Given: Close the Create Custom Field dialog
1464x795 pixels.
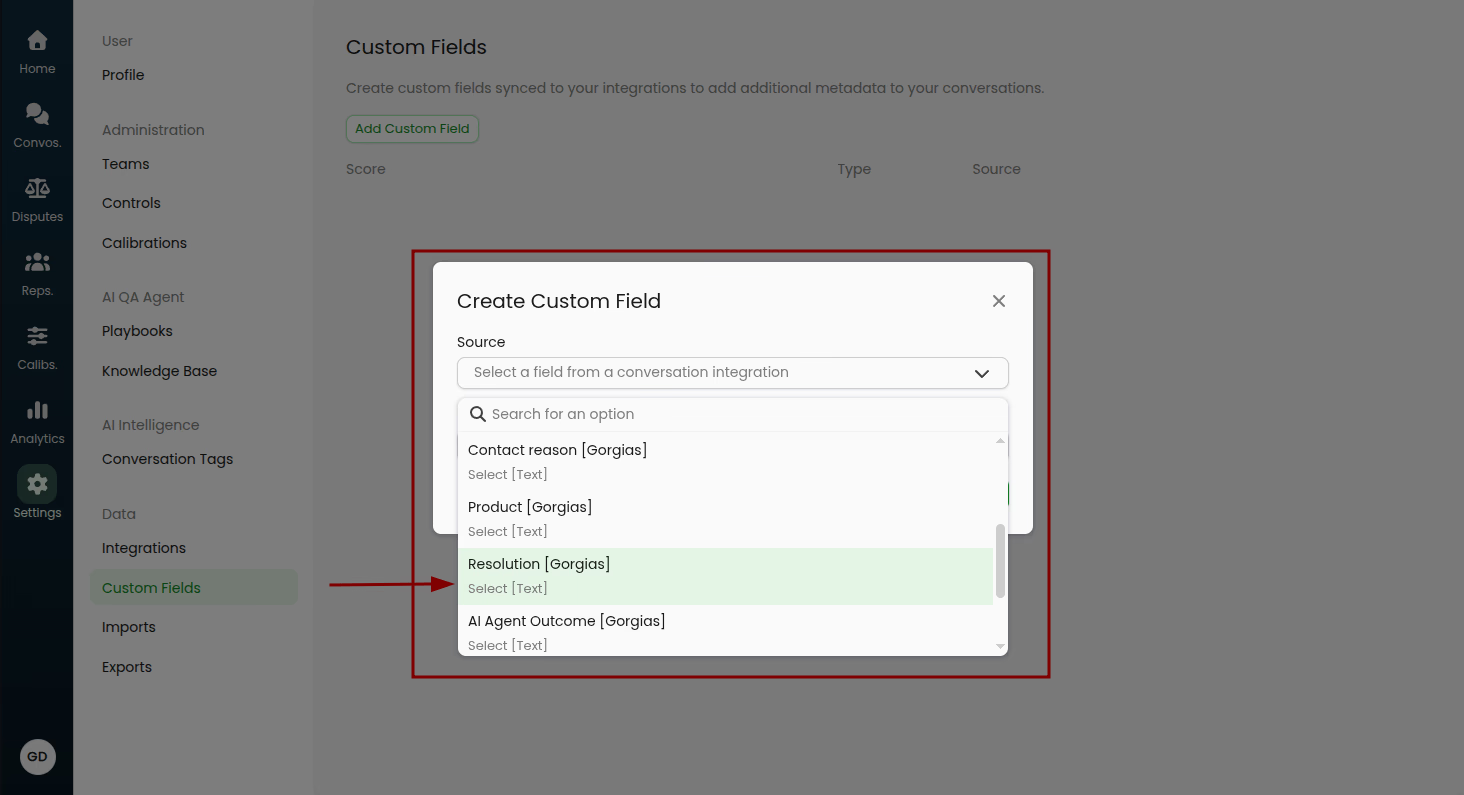Looking at the screenshot, I should (x=998, y=301).
